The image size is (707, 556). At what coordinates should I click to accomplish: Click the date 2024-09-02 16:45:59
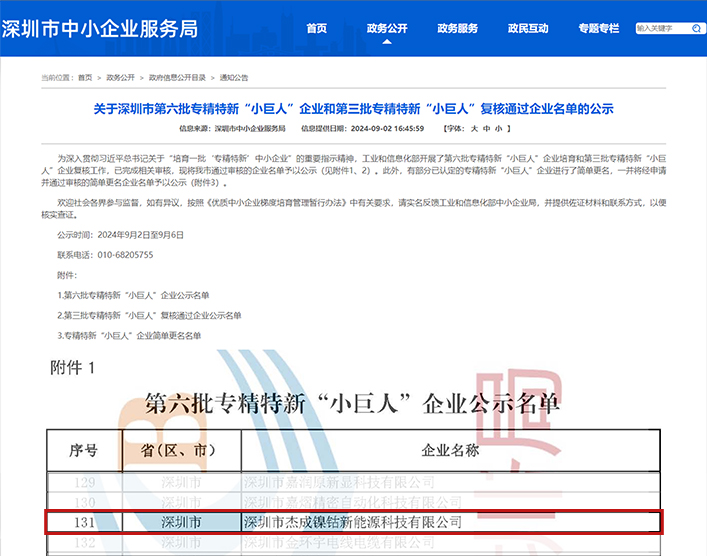click(x=387, y=129)
